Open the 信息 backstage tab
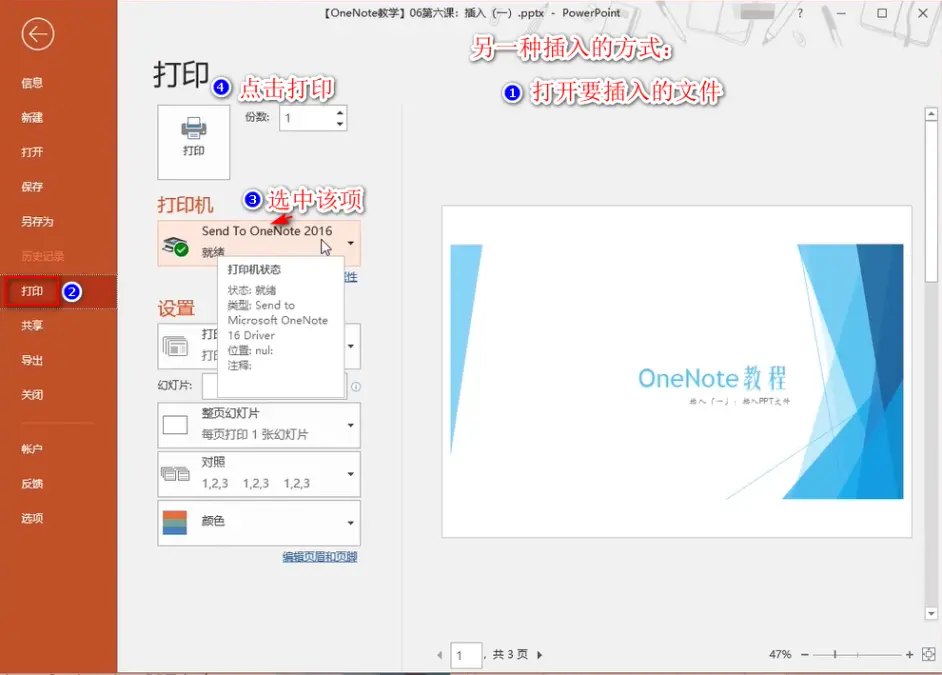 (x=32, y=83)
